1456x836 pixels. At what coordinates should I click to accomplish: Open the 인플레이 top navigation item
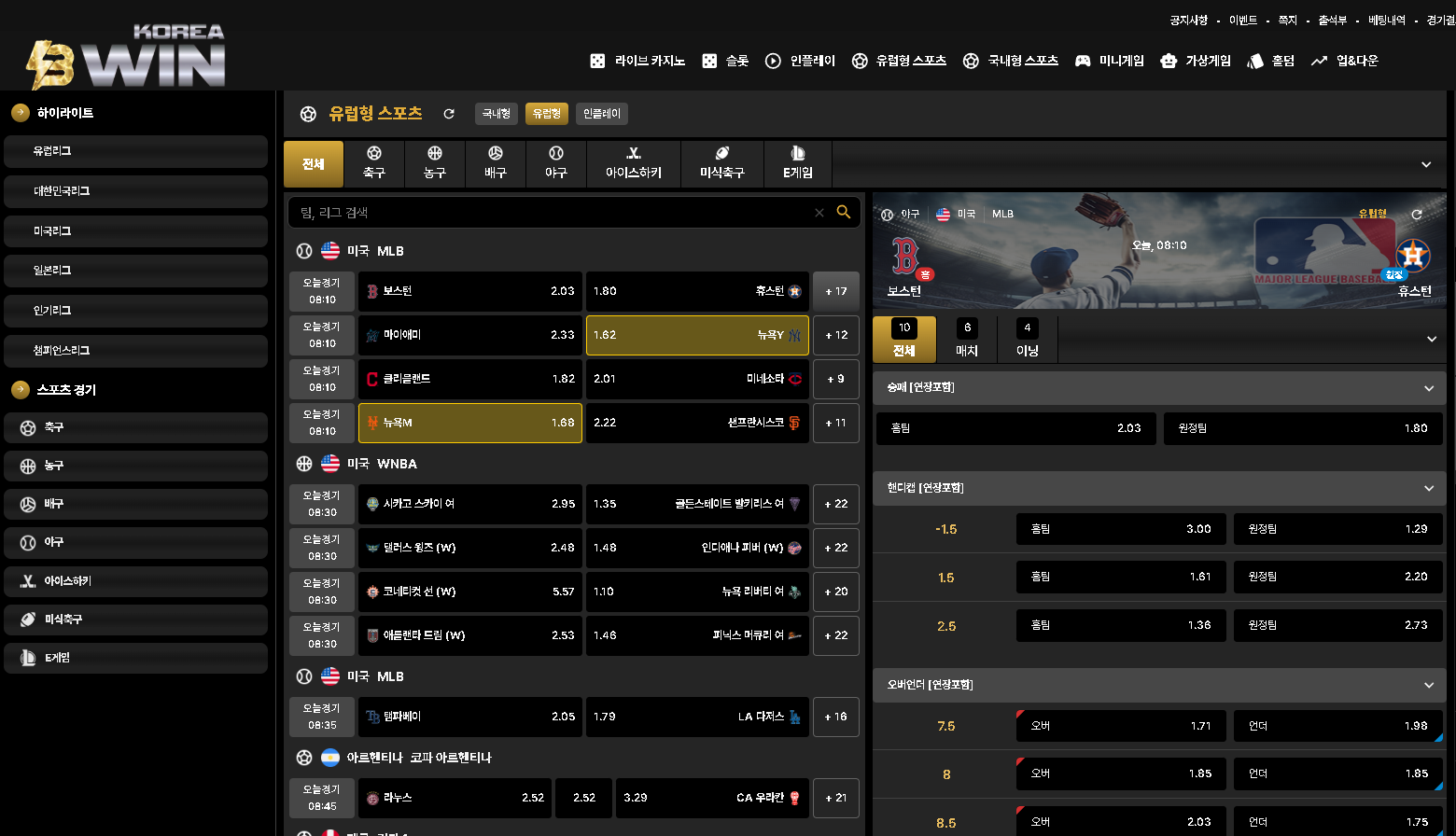click(801, 61)
